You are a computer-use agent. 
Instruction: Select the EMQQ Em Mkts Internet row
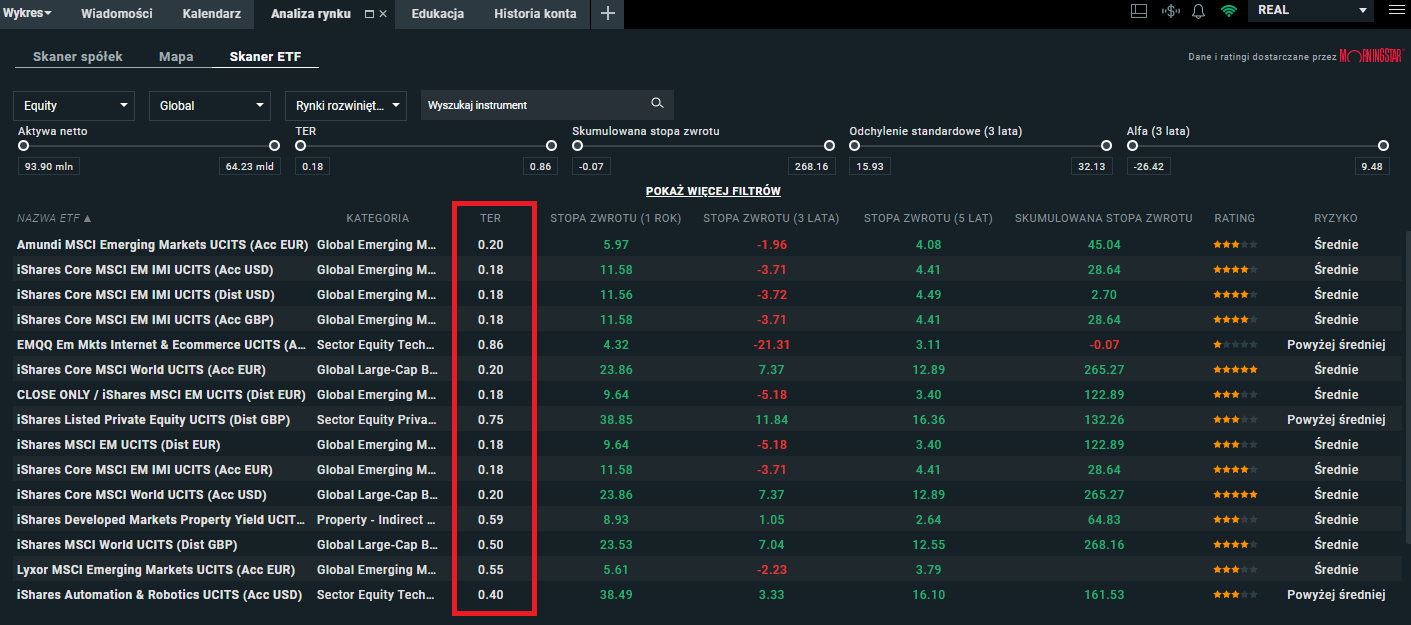click(162, 345)
